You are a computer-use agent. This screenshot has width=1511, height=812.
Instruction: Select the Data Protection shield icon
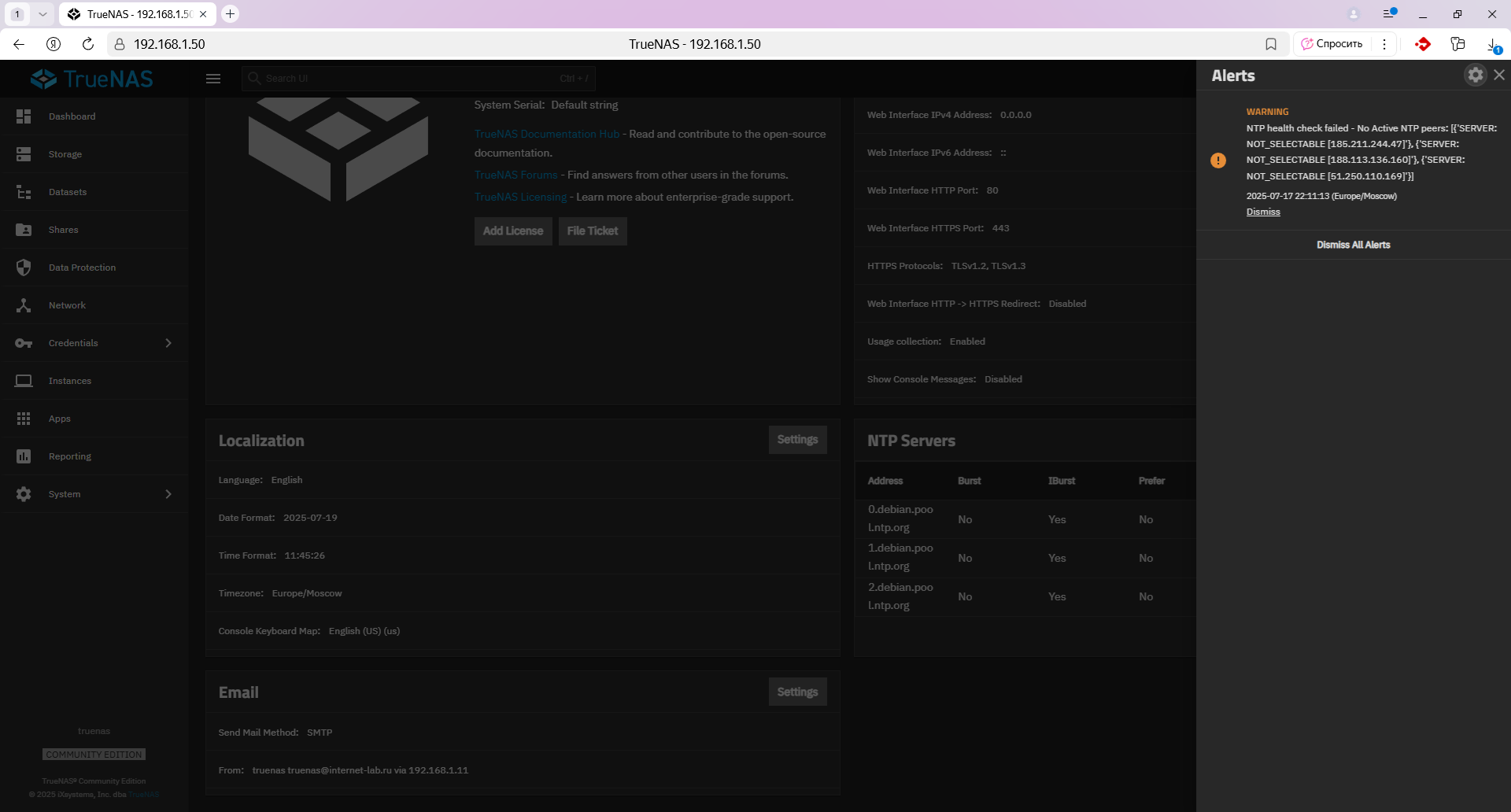tap(24, 268)
